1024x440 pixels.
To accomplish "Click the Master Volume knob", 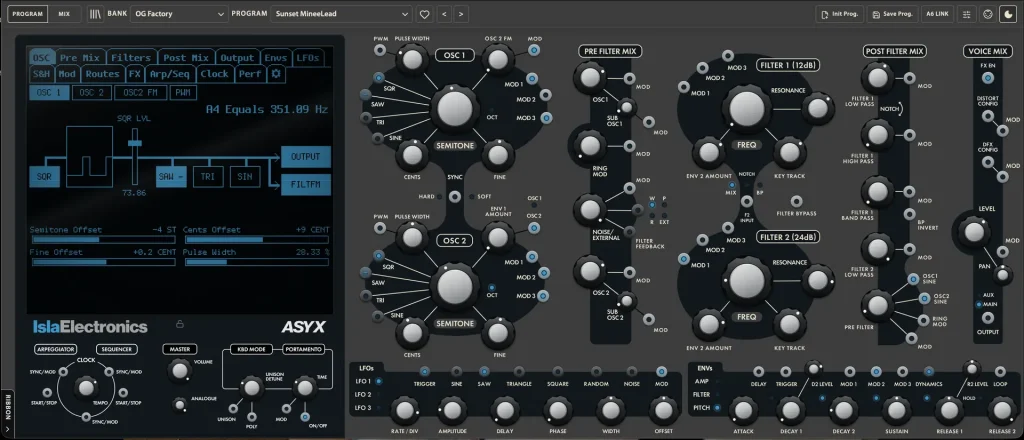I will click(178, 370).
